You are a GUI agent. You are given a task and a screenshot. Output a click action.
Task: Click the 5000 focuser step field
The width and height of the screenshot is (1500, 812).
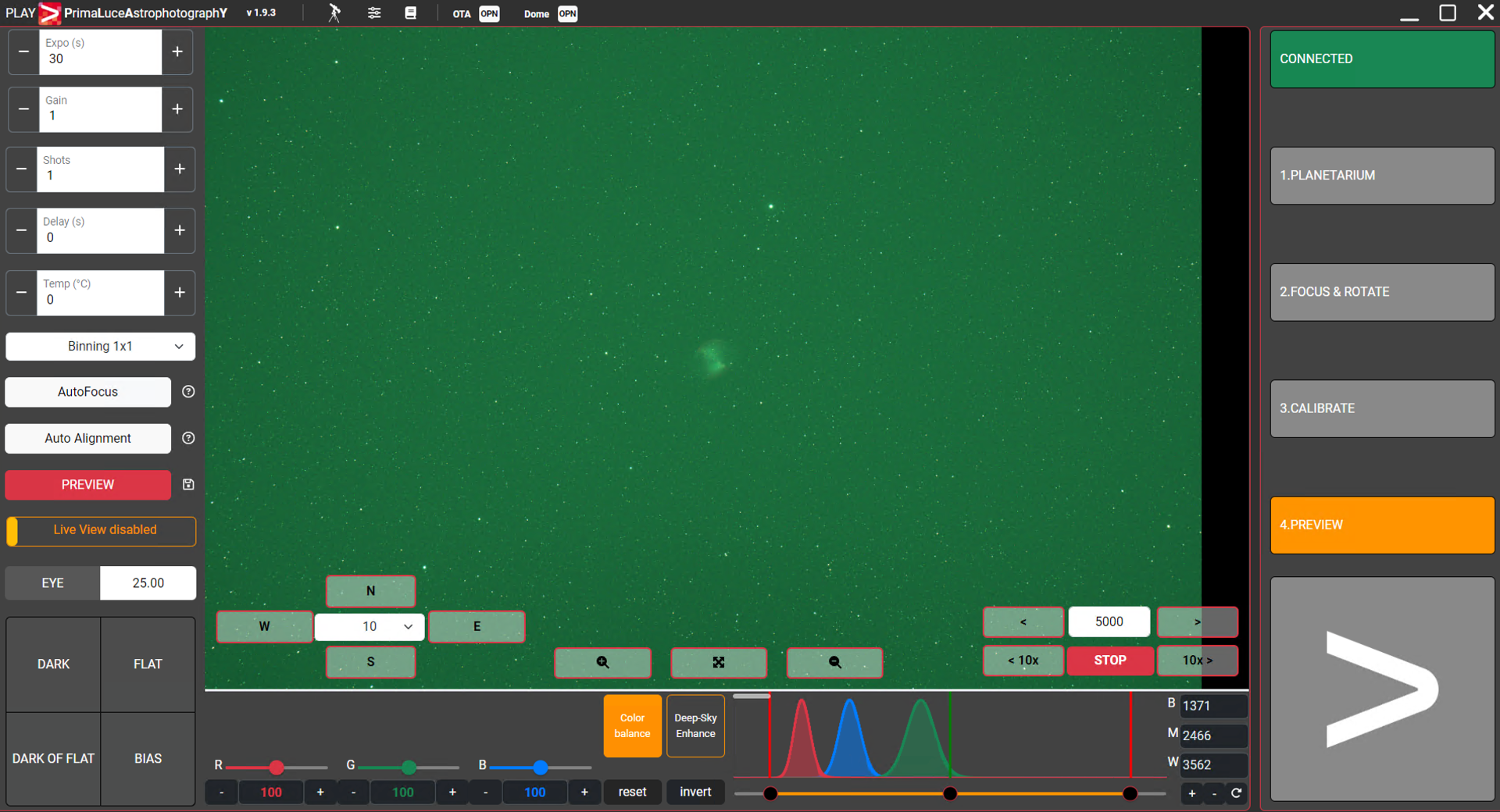coord(1109,622)
